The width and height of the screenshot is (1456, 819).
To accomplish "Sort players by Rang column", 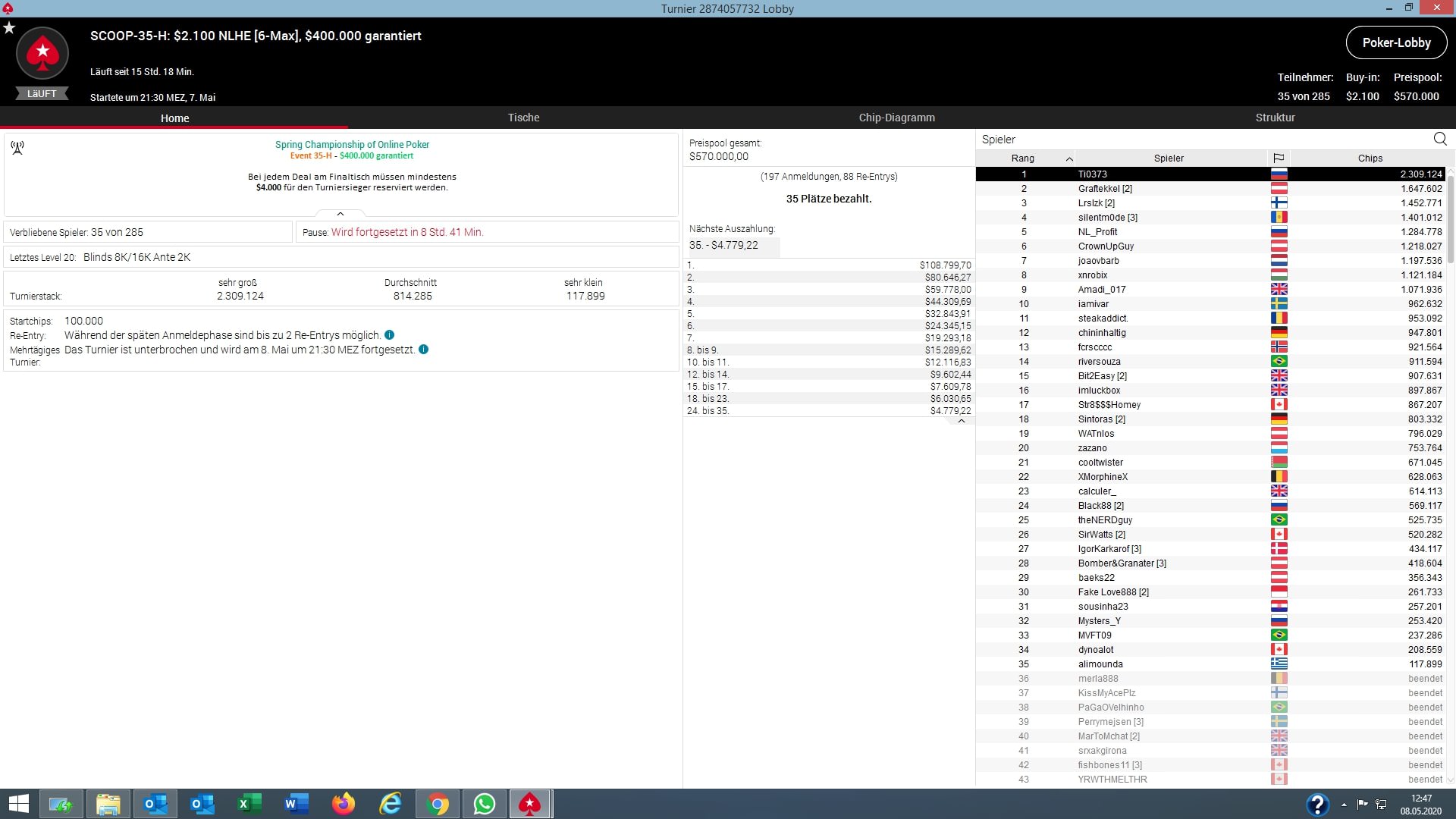I will tap(1023, 158).
